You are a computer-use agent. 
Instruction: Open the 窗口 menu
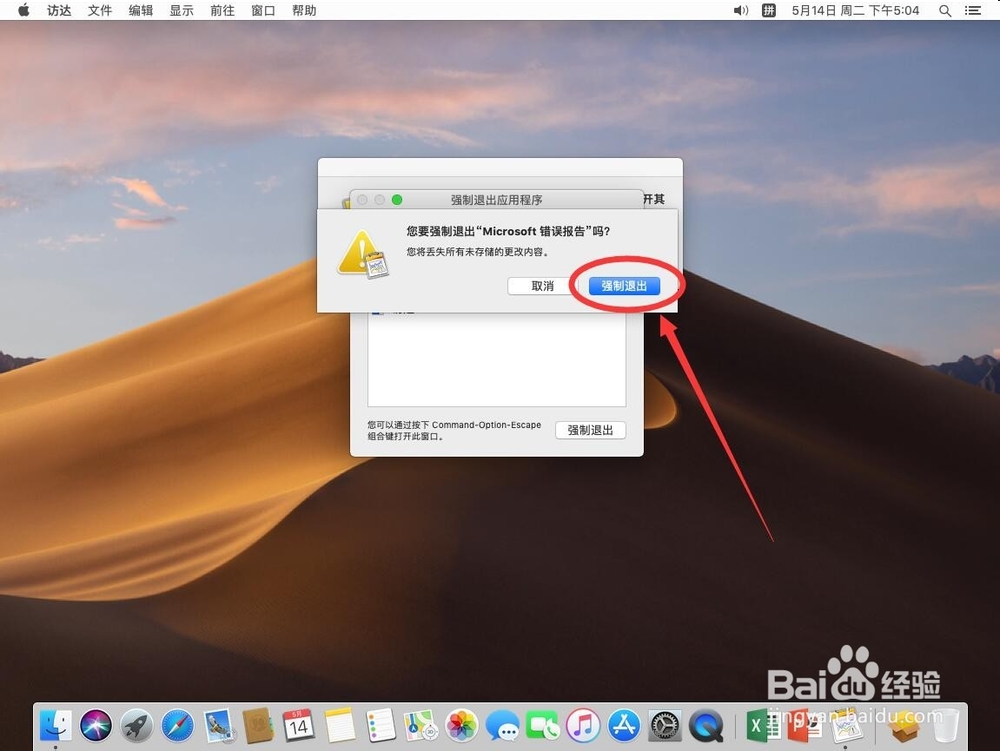pyautogui.click(x=263, y=10)
